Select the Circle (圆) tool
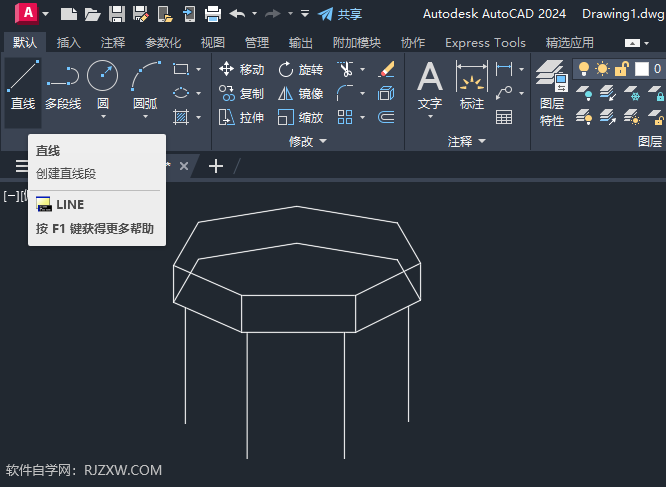 pos(102,84)
